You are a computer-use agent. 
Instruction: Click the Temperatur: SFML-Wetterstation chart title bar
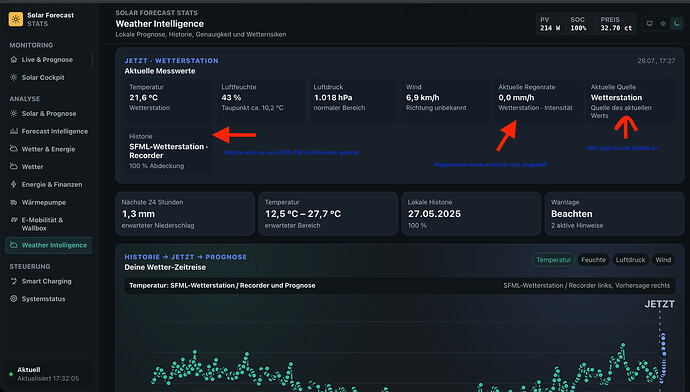click(400, 286)
